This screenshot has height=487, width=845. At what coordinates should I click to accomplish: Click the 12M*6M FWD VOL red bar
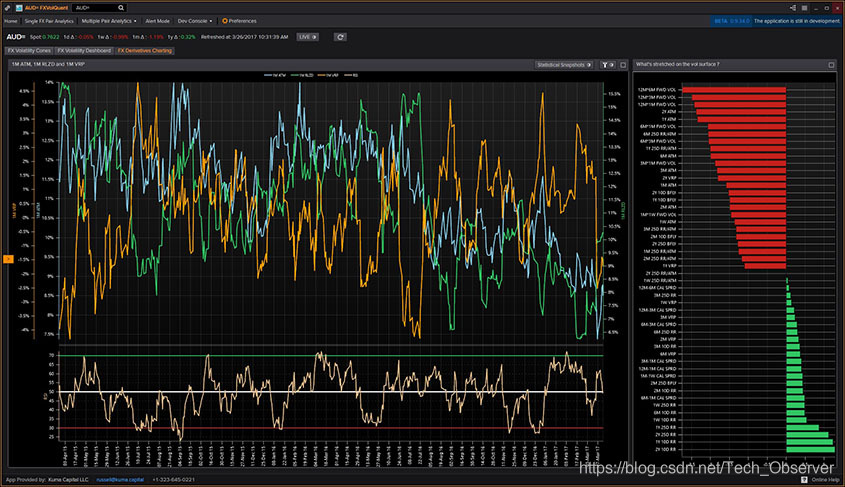(x=734, y=90)
